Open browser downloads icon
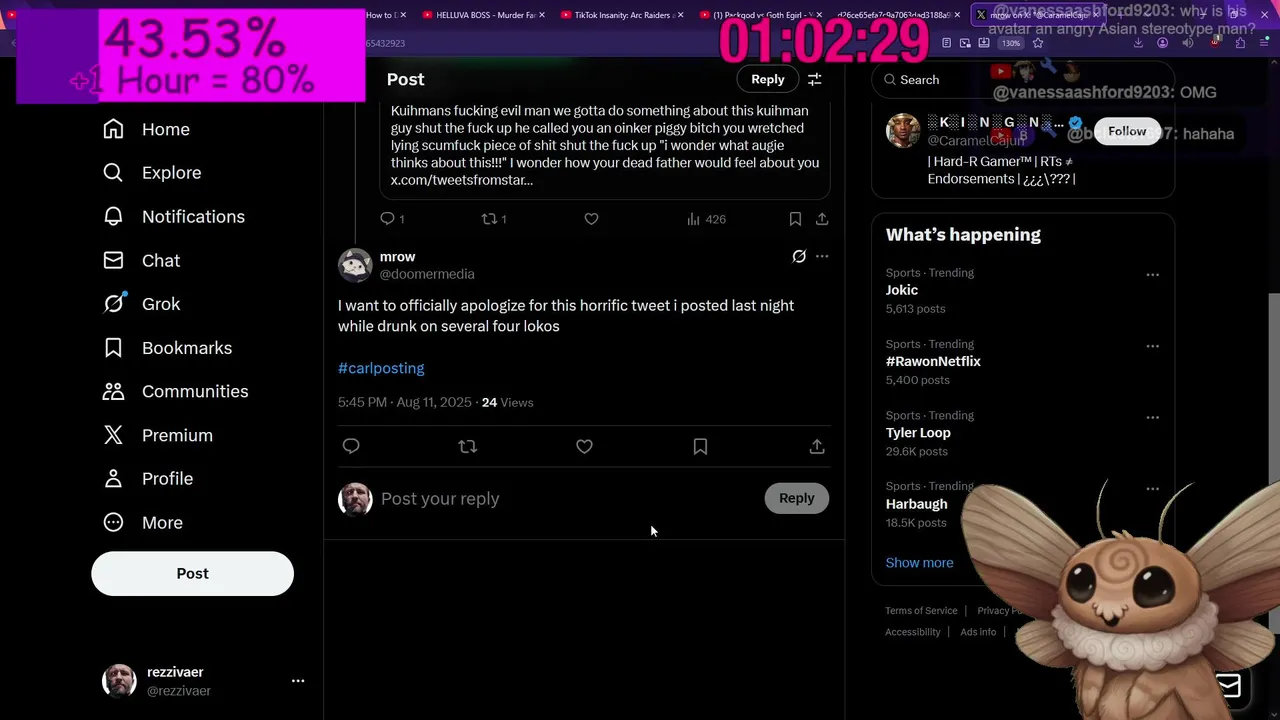Viewport: 1280px width, 720px height. (1138, 43)
